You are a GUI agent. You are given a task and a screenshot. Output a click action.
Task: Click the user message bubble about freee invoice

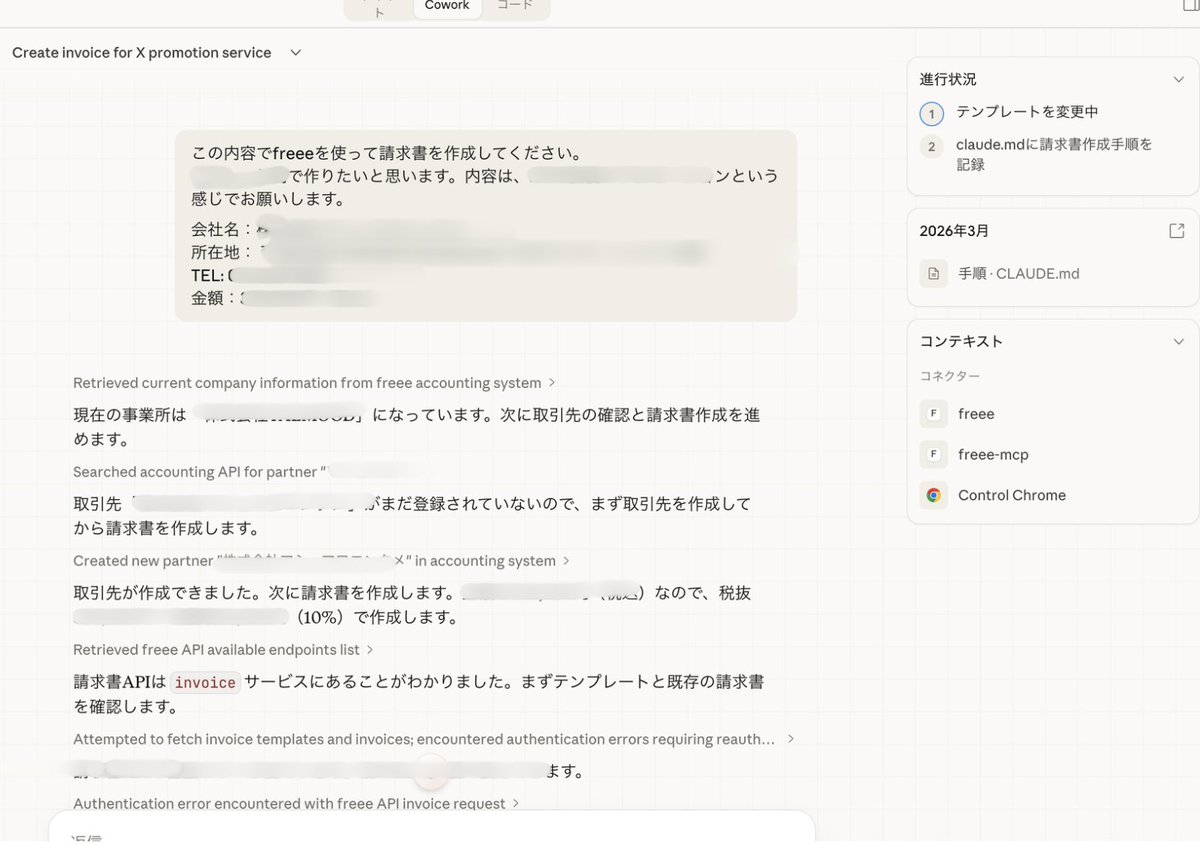[x=486, y=226]
